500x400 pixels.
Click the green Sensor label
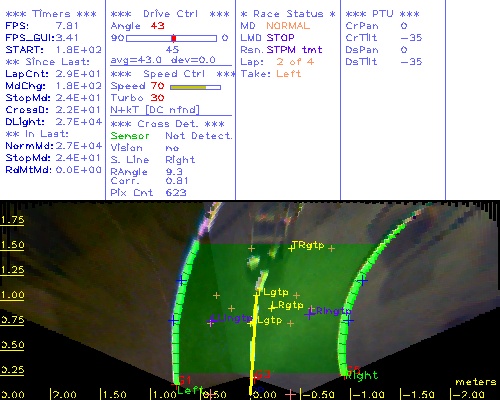pos(130,136)
